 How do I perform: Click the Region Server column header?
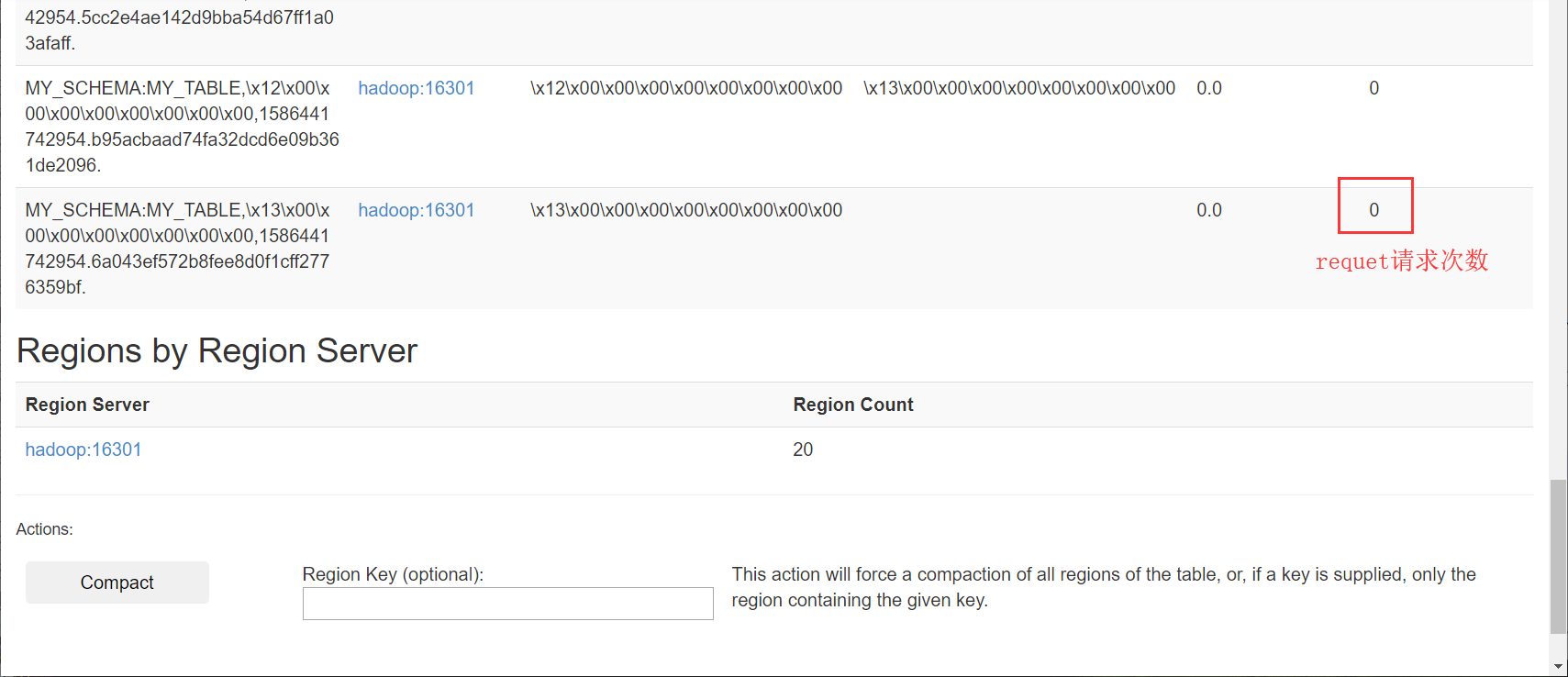click(87, 405)
